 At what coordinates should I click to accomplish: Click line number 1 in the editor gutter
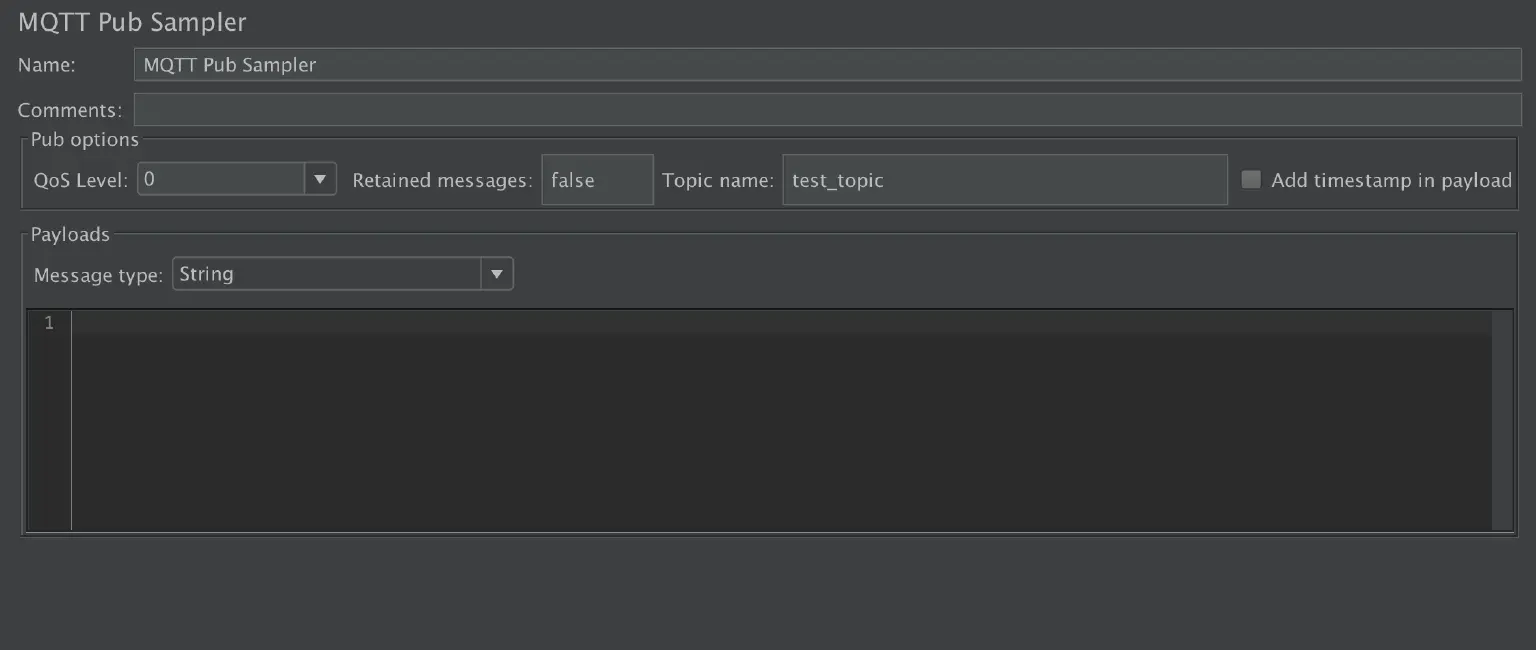(x=49, y=323)
